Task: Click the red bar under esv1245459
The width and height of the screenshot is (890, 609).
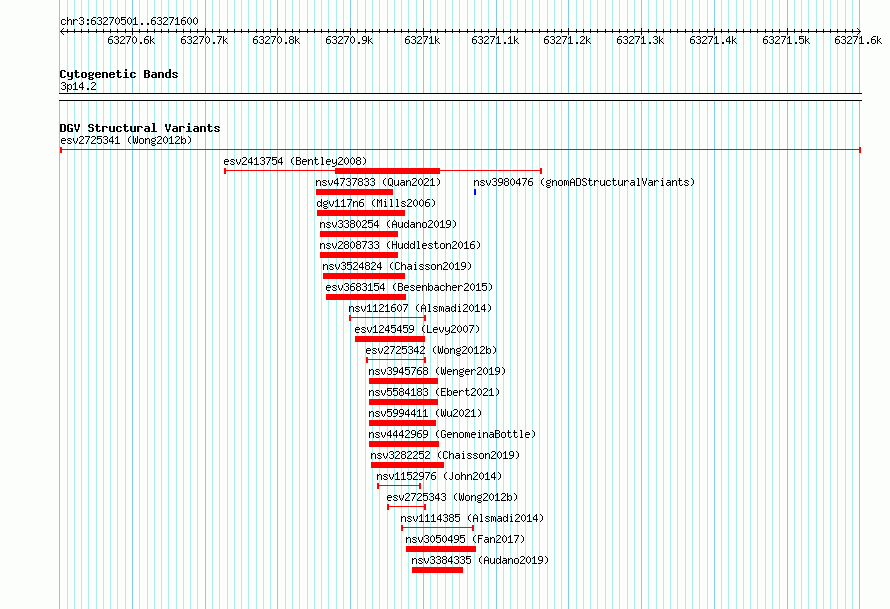Action: [x=389, y=339]
